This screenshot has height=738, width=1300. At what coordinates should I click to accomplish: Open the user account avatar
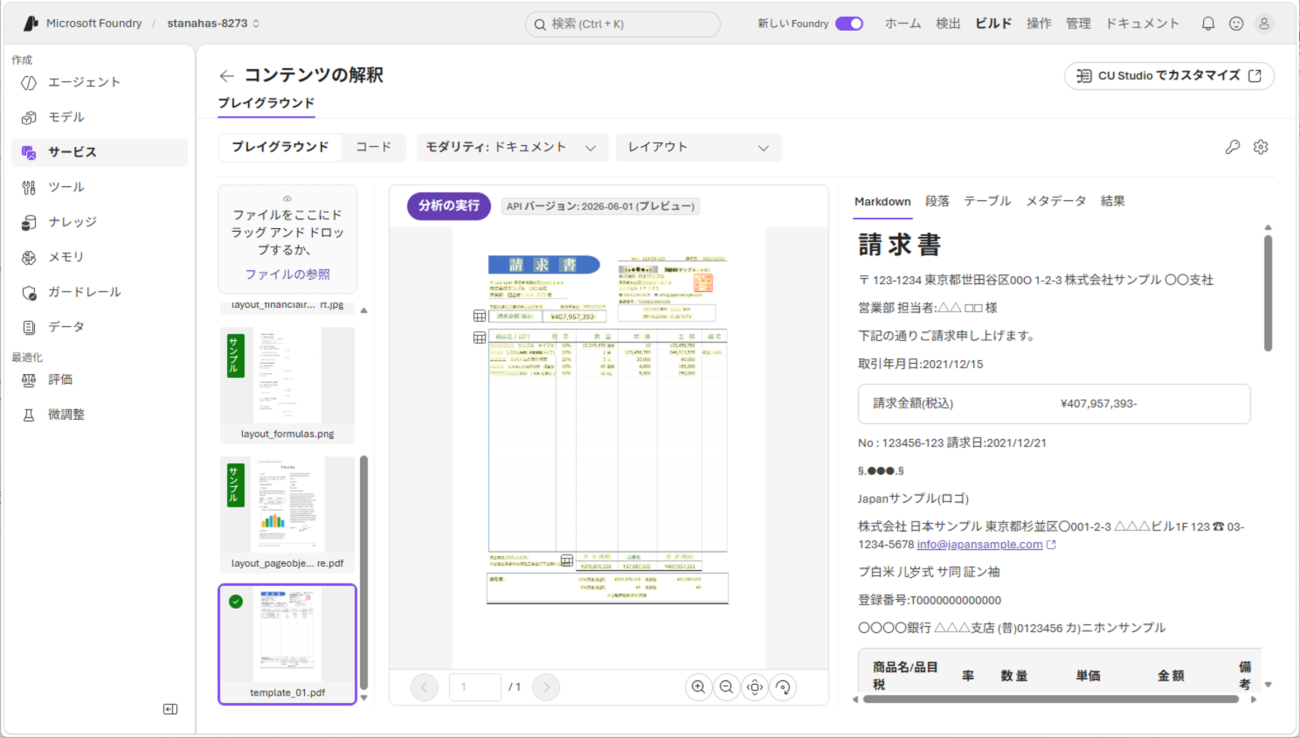click(1264, 23)
